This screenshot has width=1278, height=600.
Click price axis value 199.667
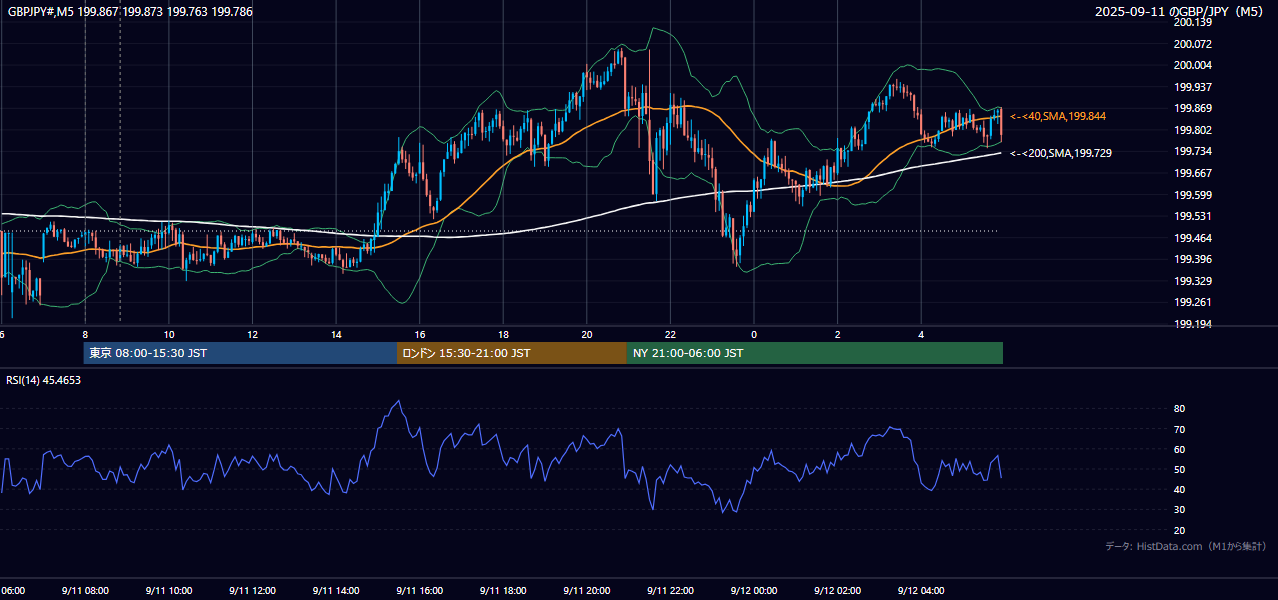[x=1192, y=173]
